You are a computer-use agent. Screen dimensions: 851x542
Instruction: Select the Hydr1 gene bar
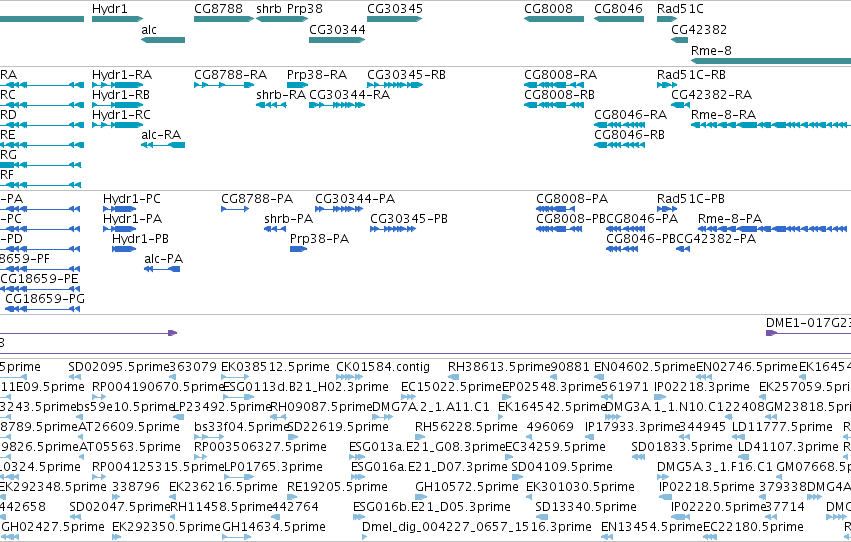coord(117,19)
